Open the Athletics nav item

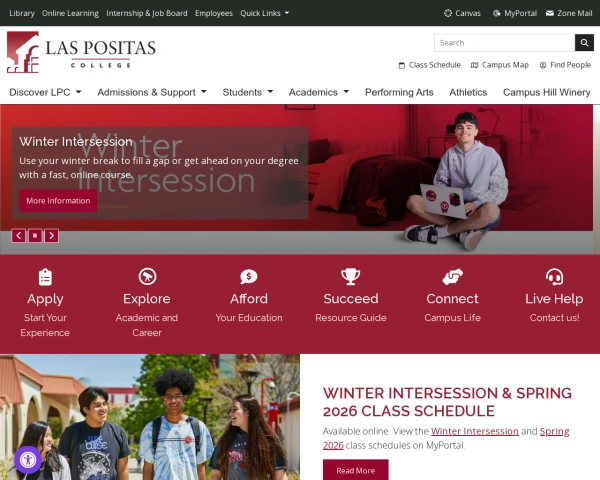tap(468, 92)
